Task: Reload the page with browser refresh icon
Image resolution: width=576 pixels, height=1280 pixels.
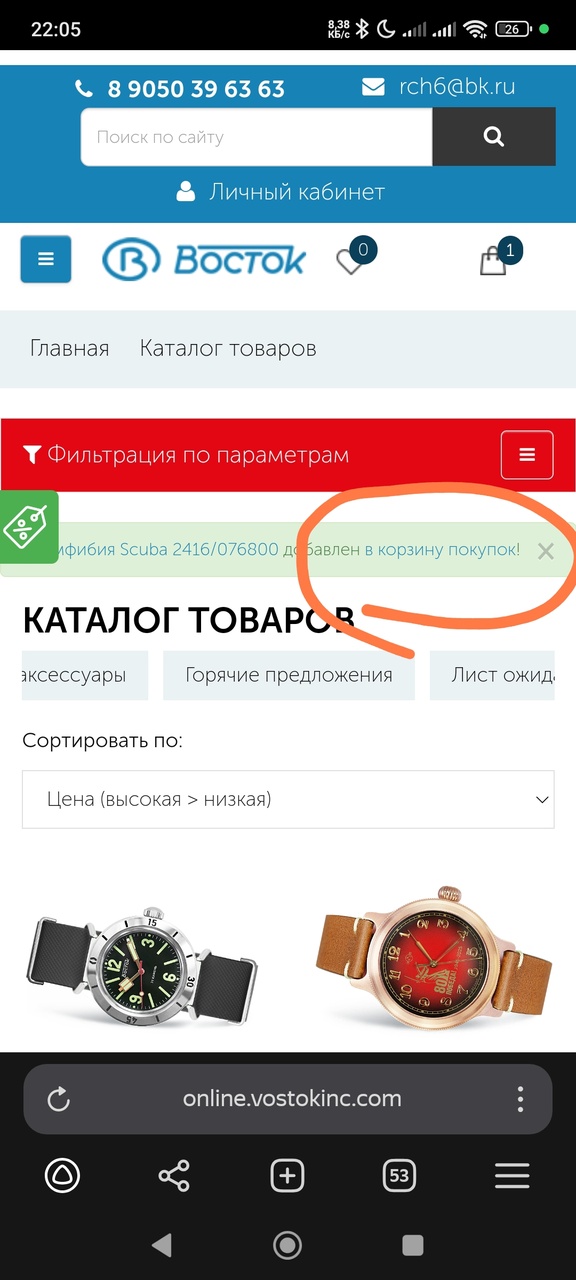Action: 59,1099
